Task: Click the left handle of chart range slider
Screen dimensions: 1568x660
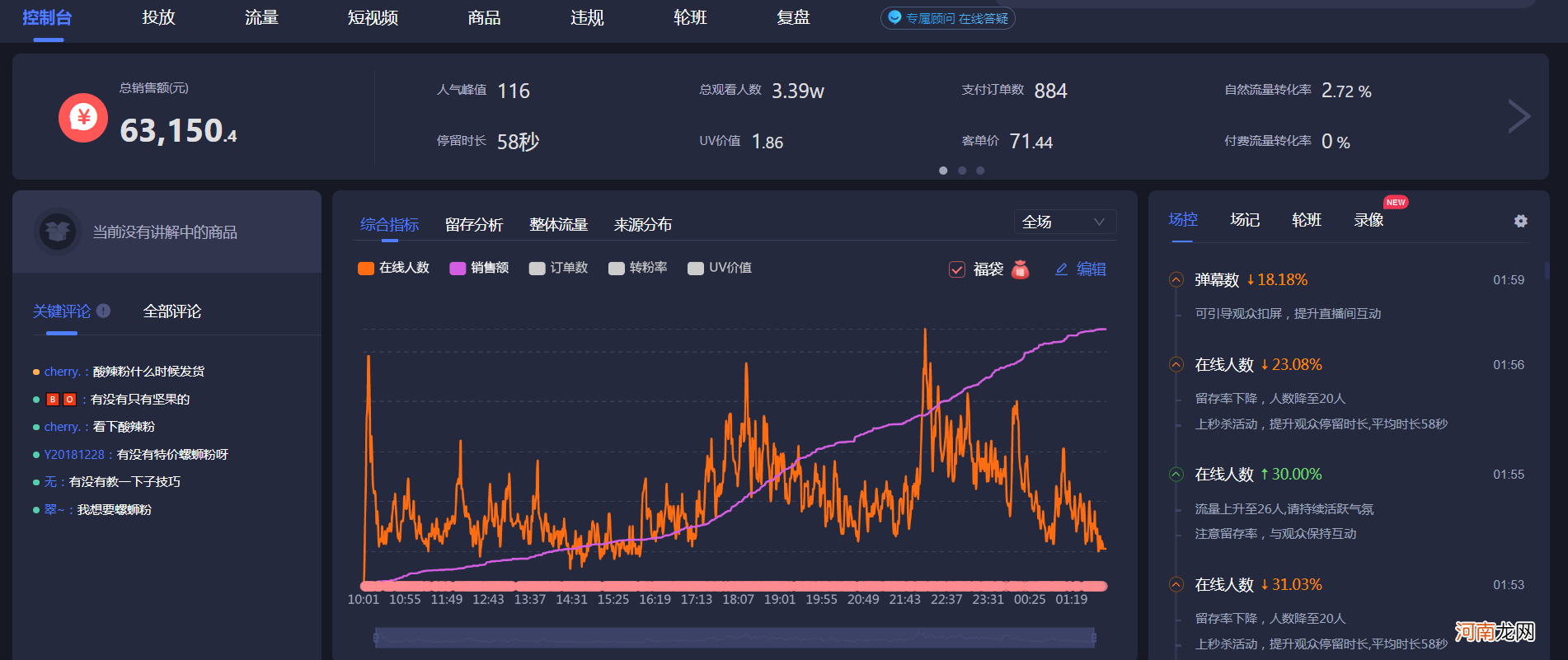Action: (x=376, y=637)
